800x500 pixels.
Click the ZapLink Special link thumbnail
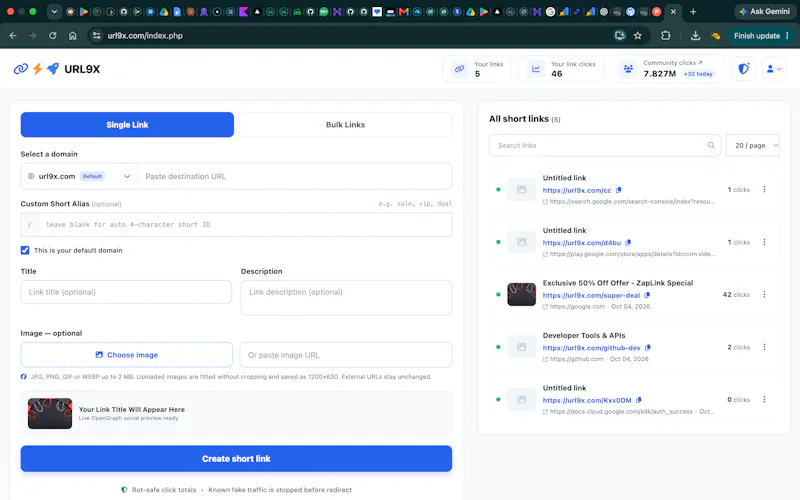(521, 294)
